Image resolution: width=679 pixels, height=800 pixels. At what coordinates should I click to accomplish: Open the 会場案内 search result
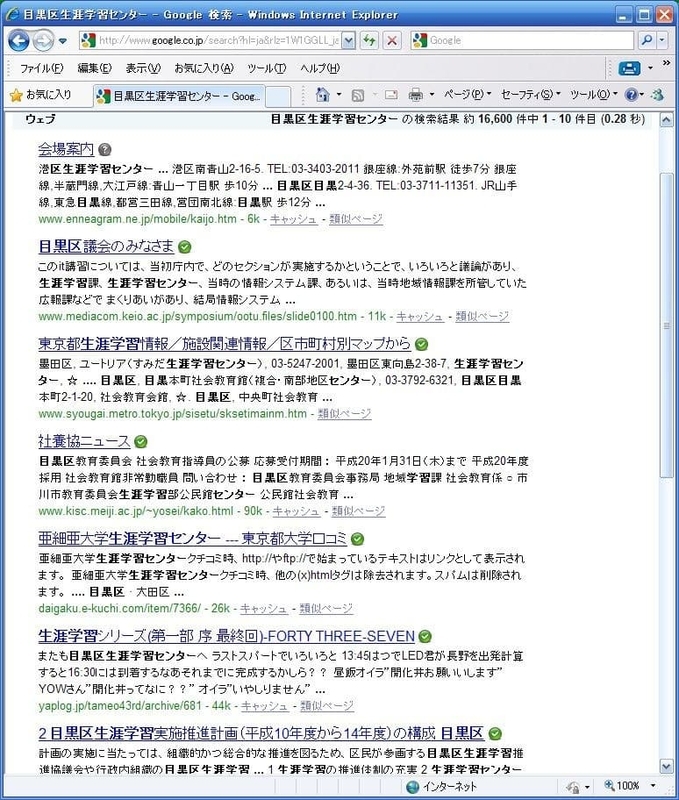click(66, 149)
